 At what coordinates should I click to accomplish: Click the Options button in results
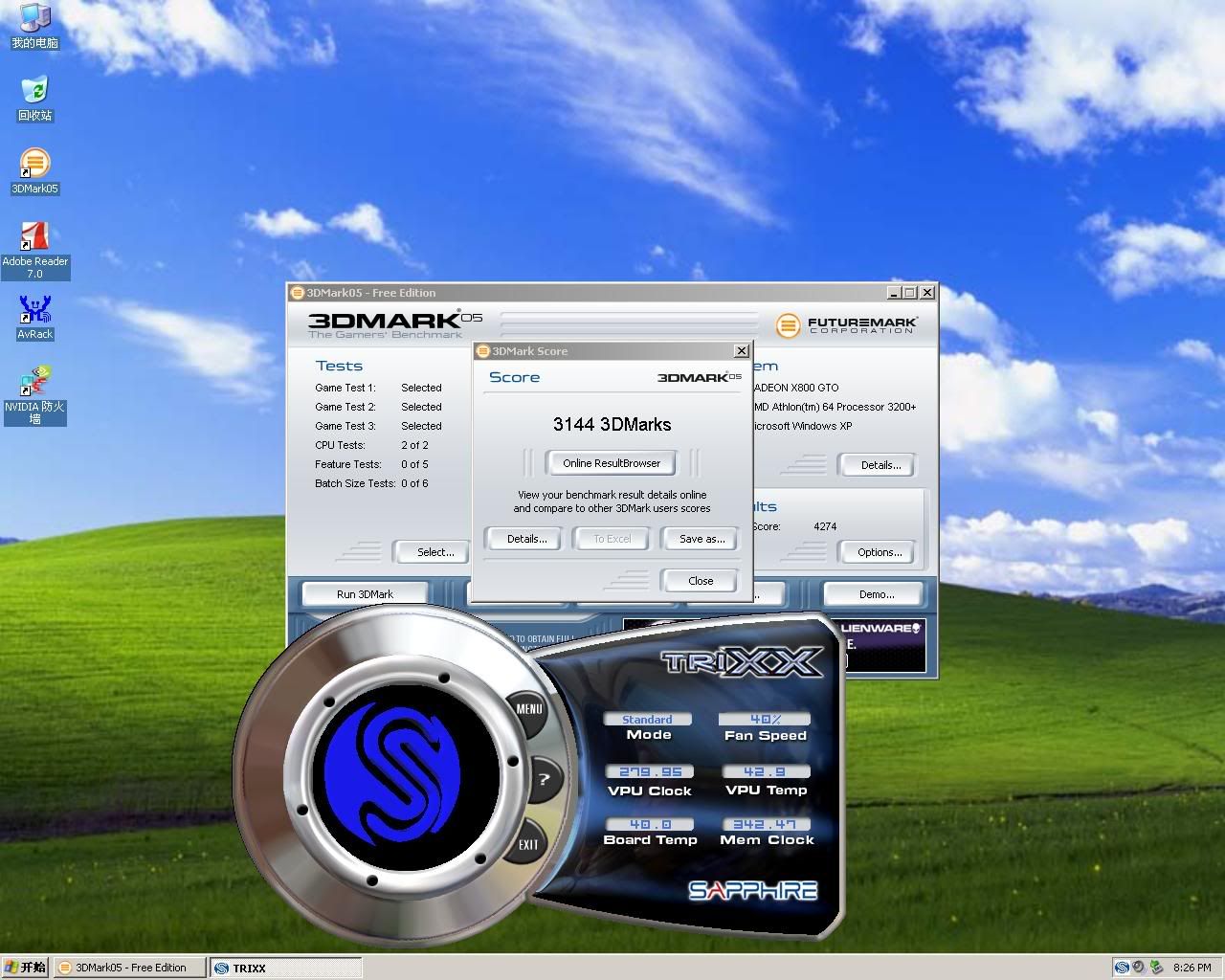click(x=879, y=552)
